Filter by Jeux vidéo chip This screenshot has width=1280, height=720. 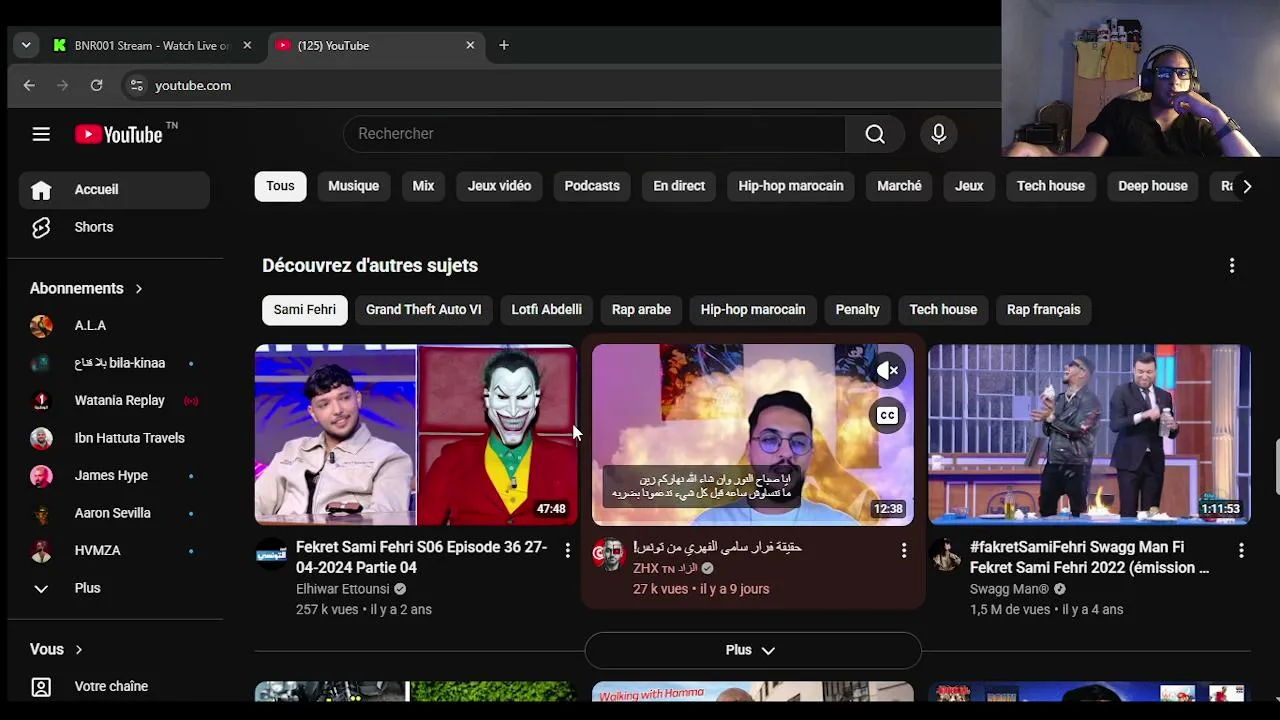point(499,186)
